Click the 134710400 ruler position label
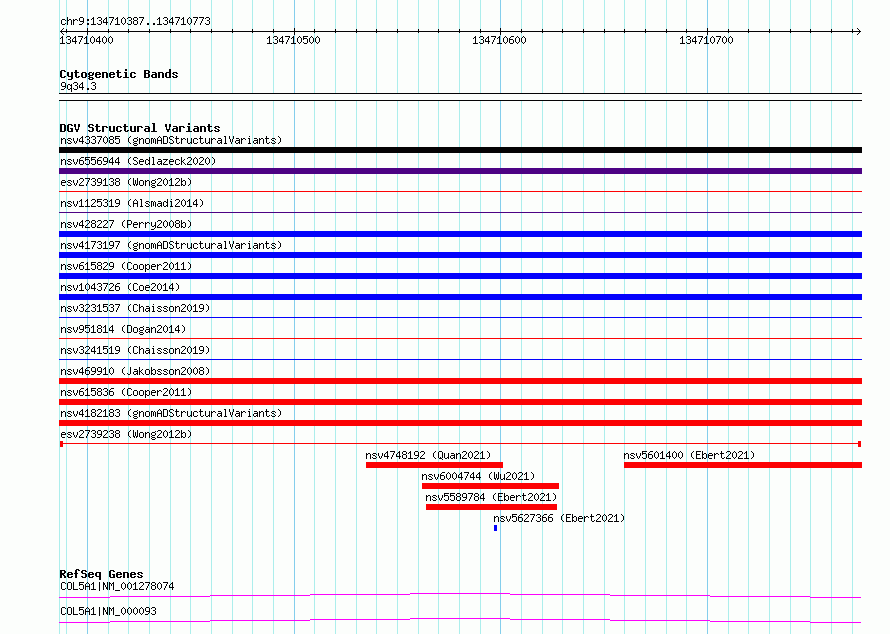890x634 pixels. coord(86,40)
